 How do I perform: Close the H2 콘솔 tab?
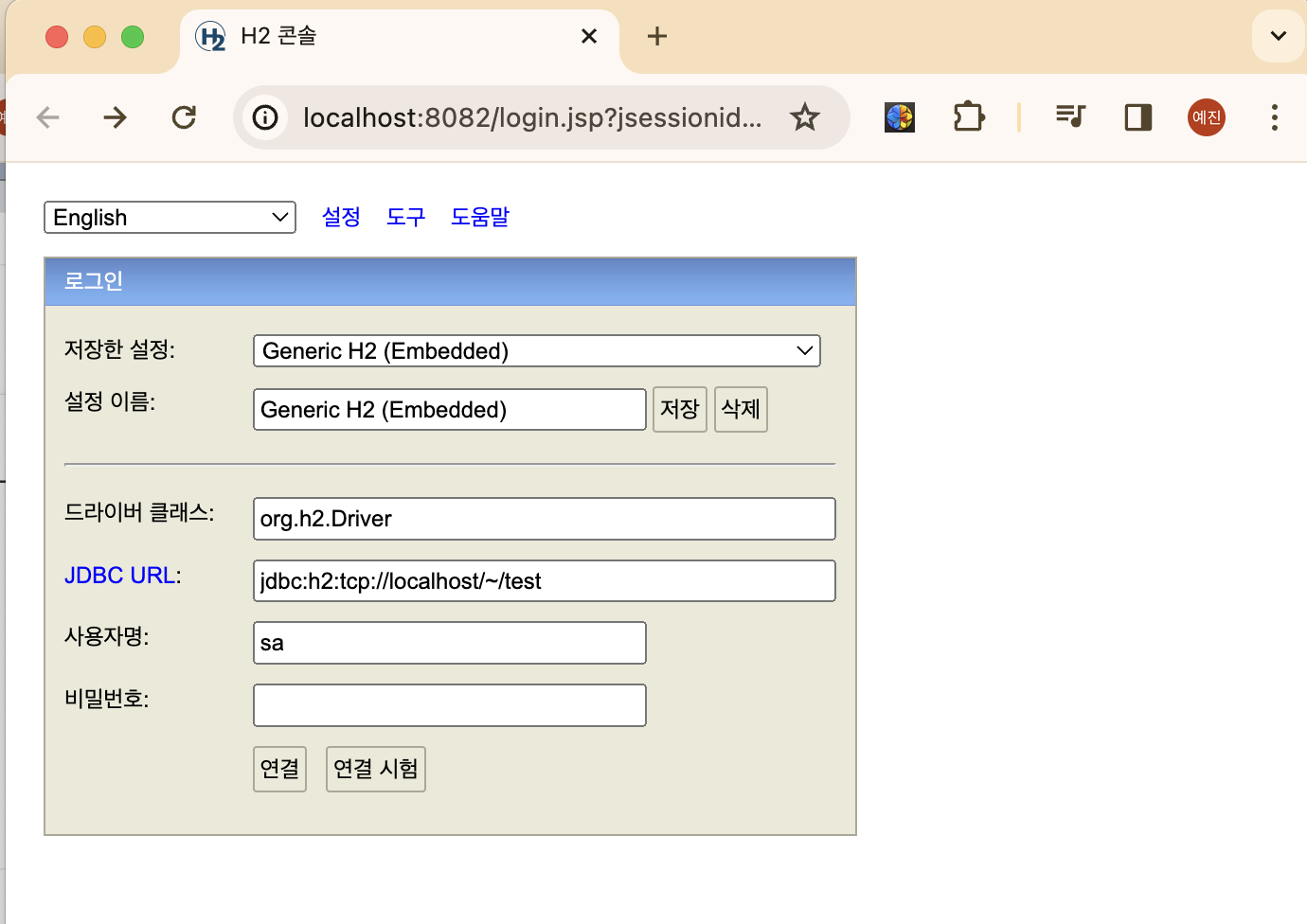589,36
